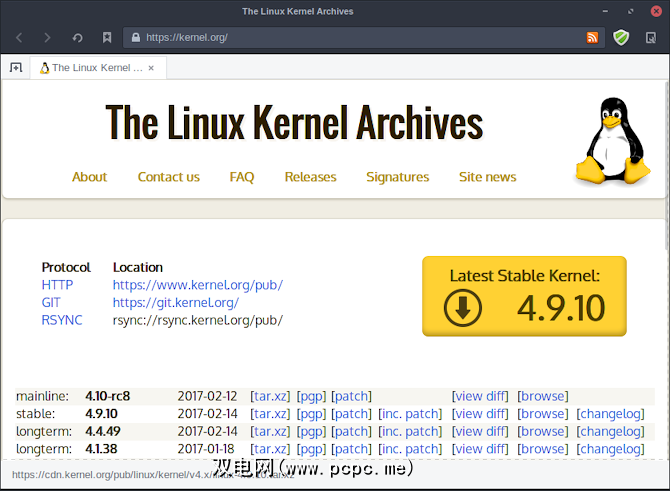Click the GIT protocol link
The width and height of the screenshot is (670, 491).
51,303
